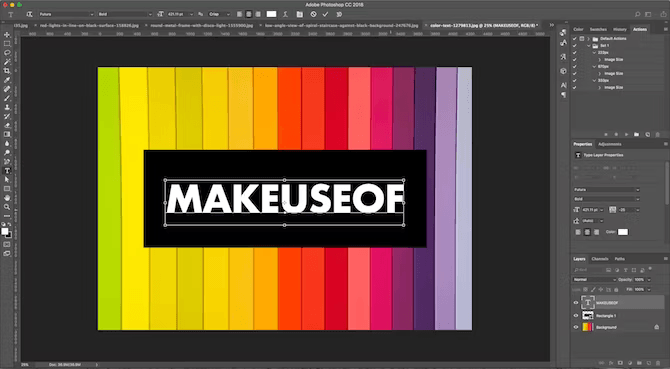This screenshot has height=369, width=670.
Task: Select the Gradient tool
Action: click(7, 134)
